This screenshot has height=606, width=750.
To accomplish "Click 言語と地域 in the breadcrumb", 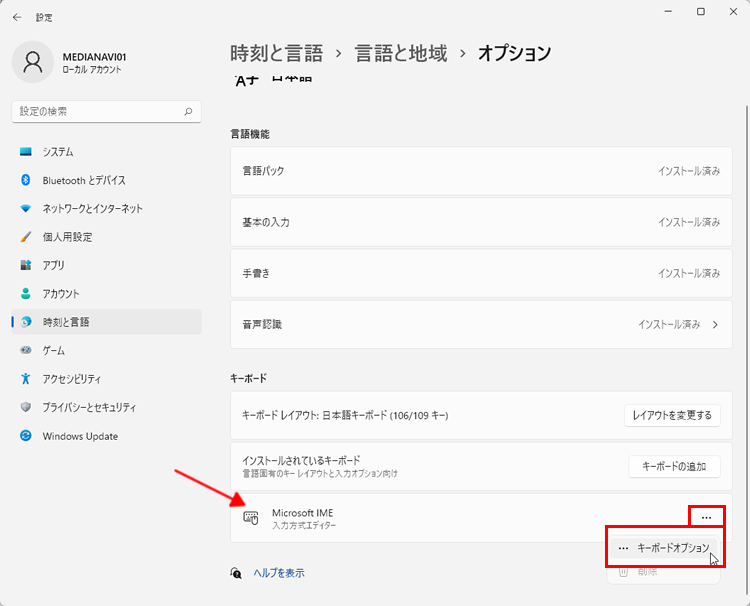I will pos(401,53).
